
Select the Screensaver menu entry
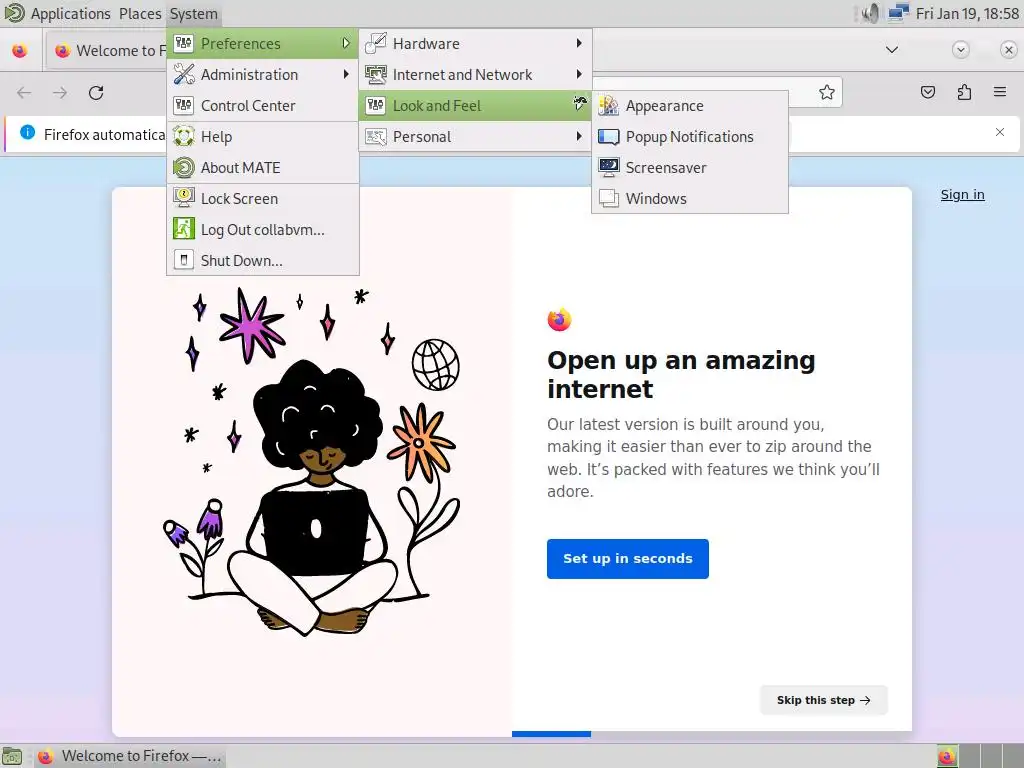pos(690,168)
